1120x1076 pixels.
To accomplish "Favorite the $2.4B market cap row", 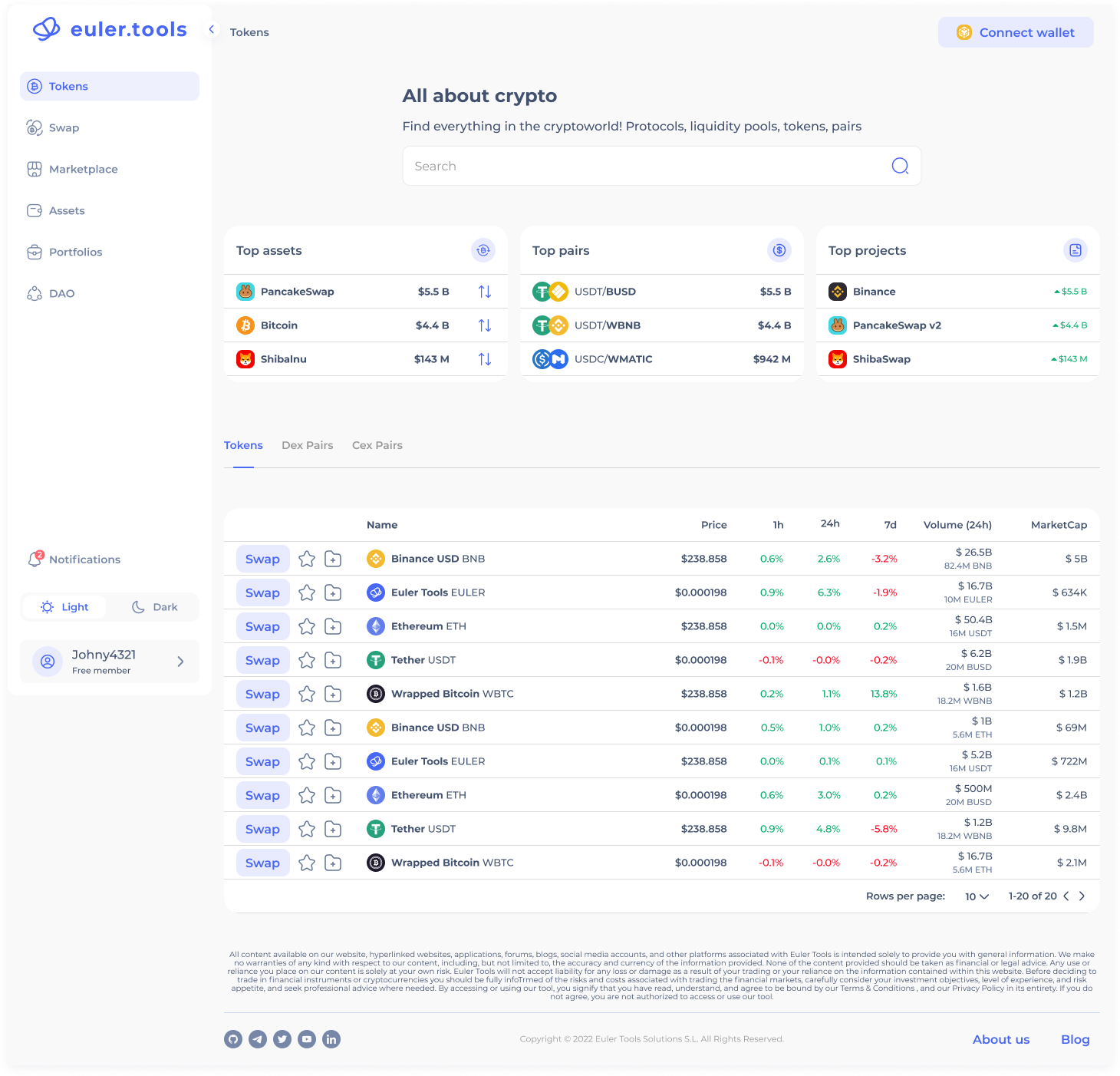I will [x=307, y=795].
